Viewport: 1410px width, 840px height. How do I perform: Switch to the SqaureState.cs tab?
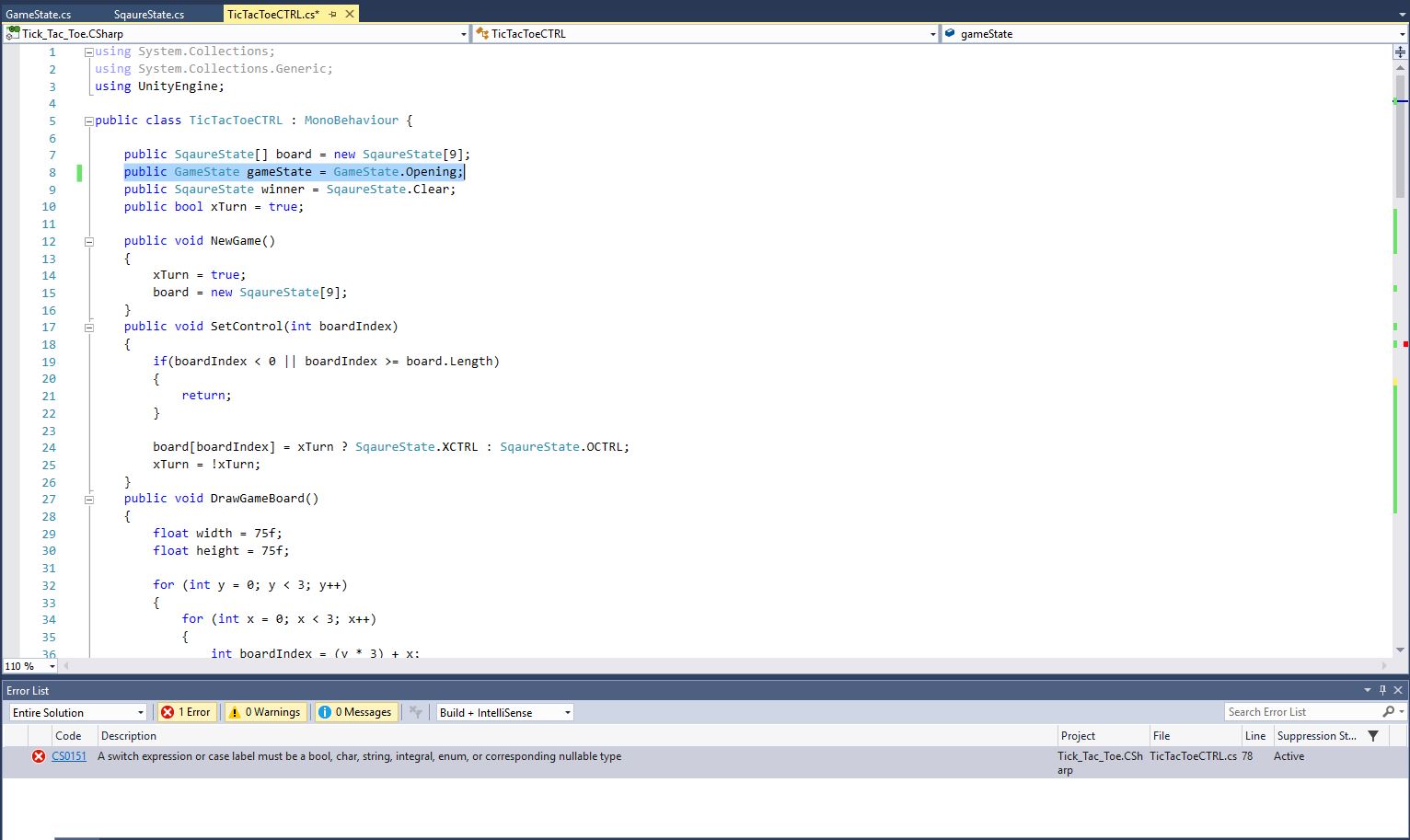[149, 14]
